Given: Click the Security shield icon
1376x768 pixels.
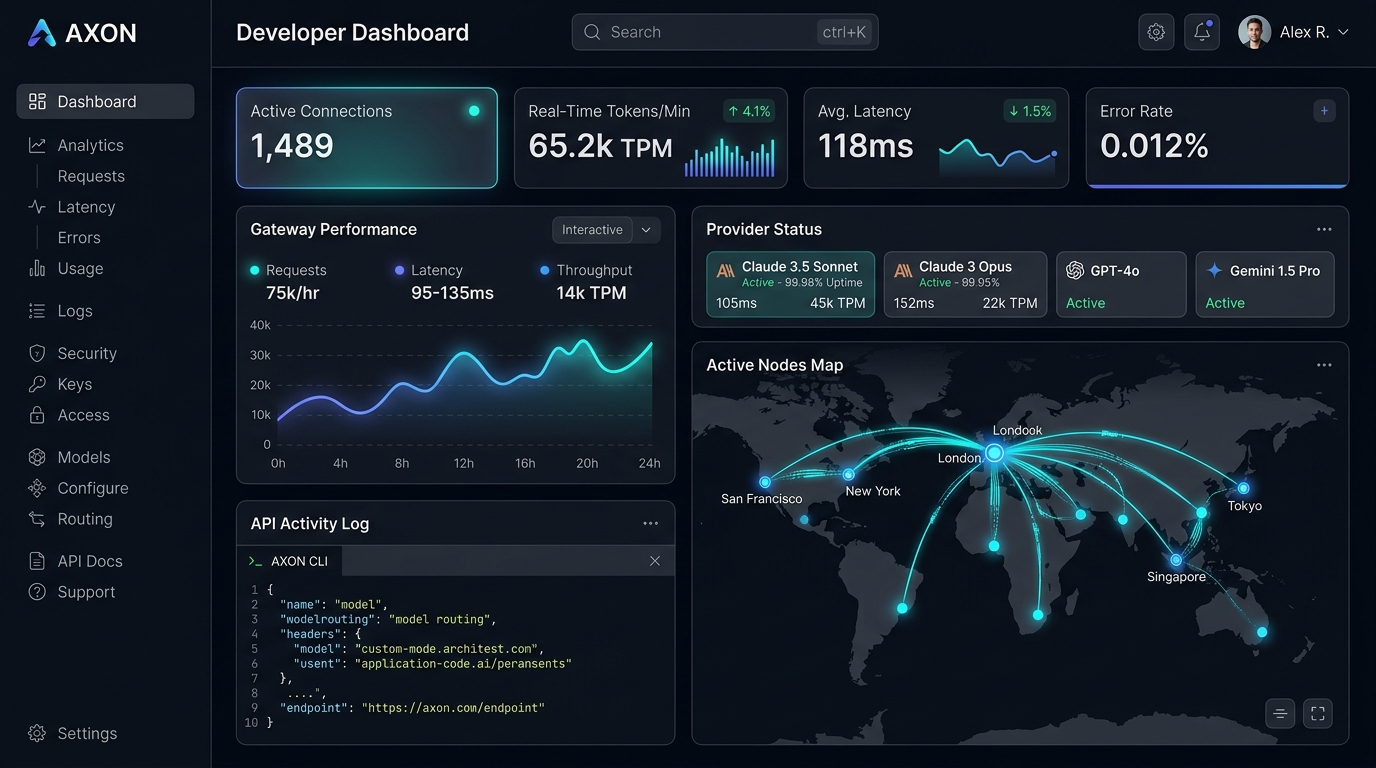Looking at the screenshot, I should pyautogui.click(x=37, y=353).
